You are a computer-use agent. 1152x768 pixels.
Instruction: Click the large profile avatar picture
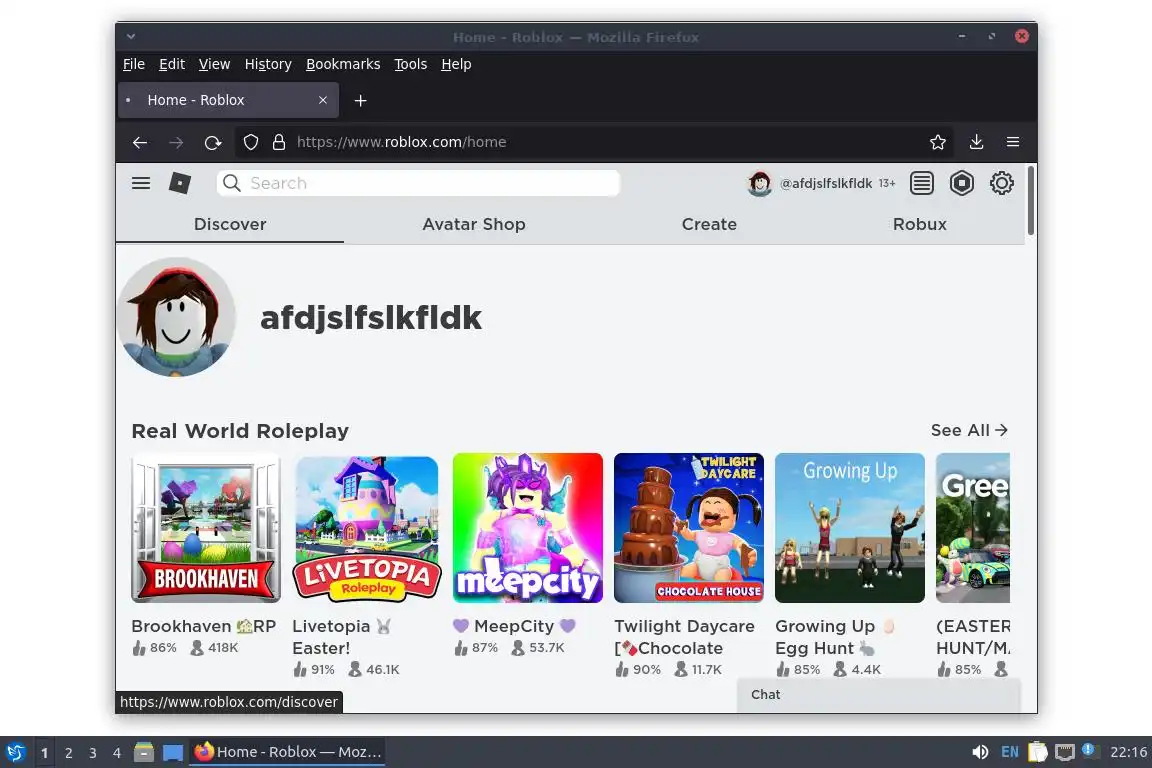click(176, 317)
